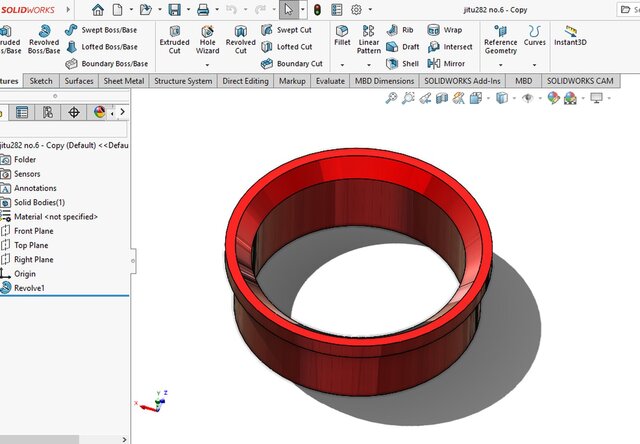Choose Revolved Boss/Base tool
The height and width of the screenshot is (444, 640).
[x=44, y=40]
